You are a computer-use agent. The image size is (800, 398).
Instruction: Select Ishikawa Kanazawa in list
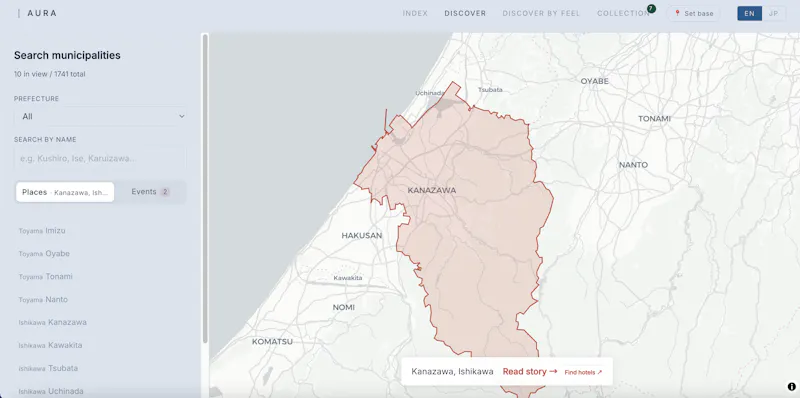tap(53, 322)
